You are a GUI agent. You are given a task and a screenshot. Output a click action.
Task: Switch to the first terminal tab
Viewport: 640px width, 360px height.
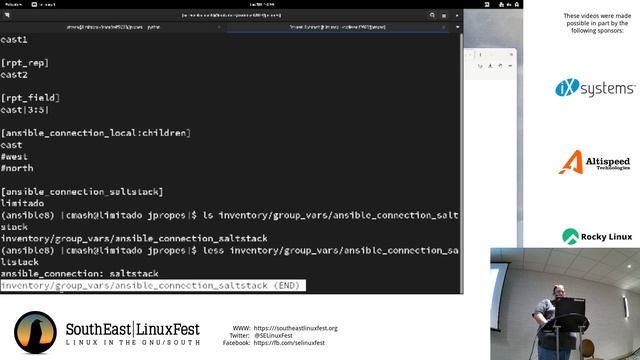113,27
